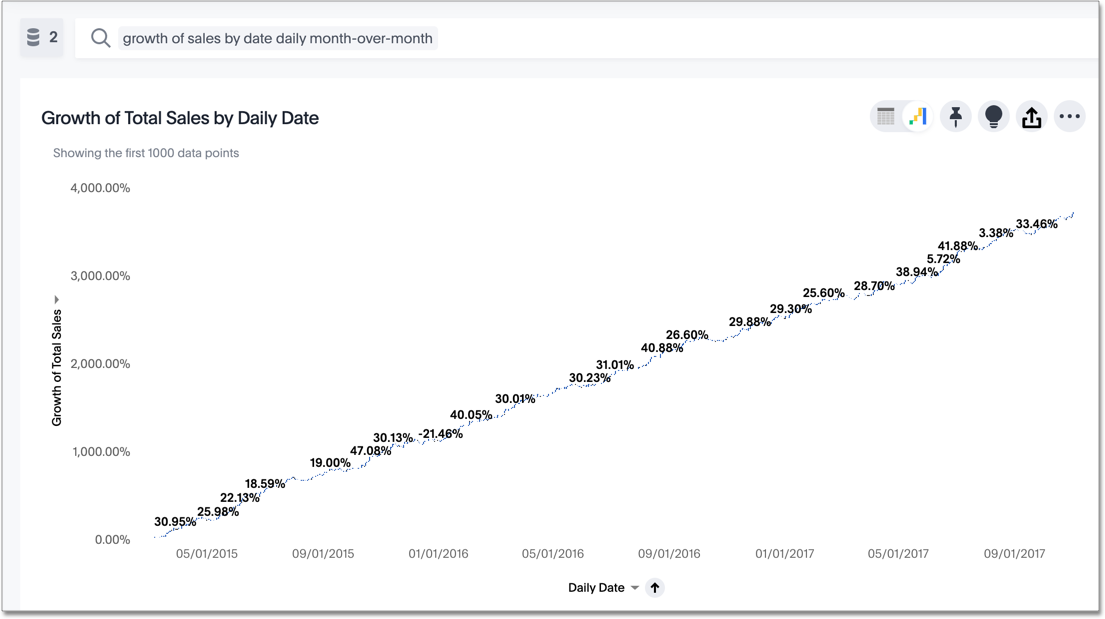Viewport: 1105px width, 619px height.
Task: Switch to table view
Action: 886,116
